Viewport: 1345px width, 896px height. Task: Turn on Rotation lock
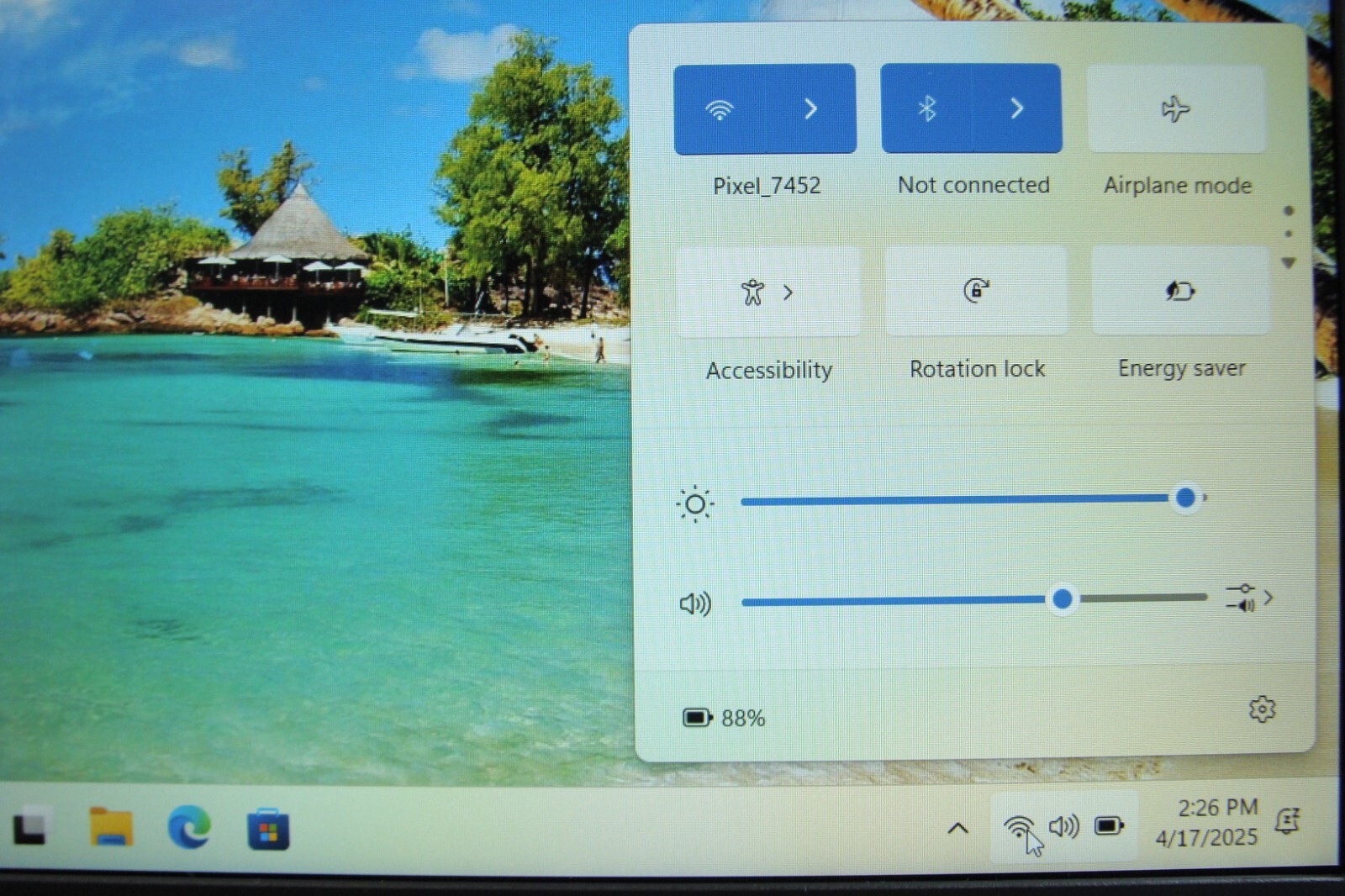point(976,291)
